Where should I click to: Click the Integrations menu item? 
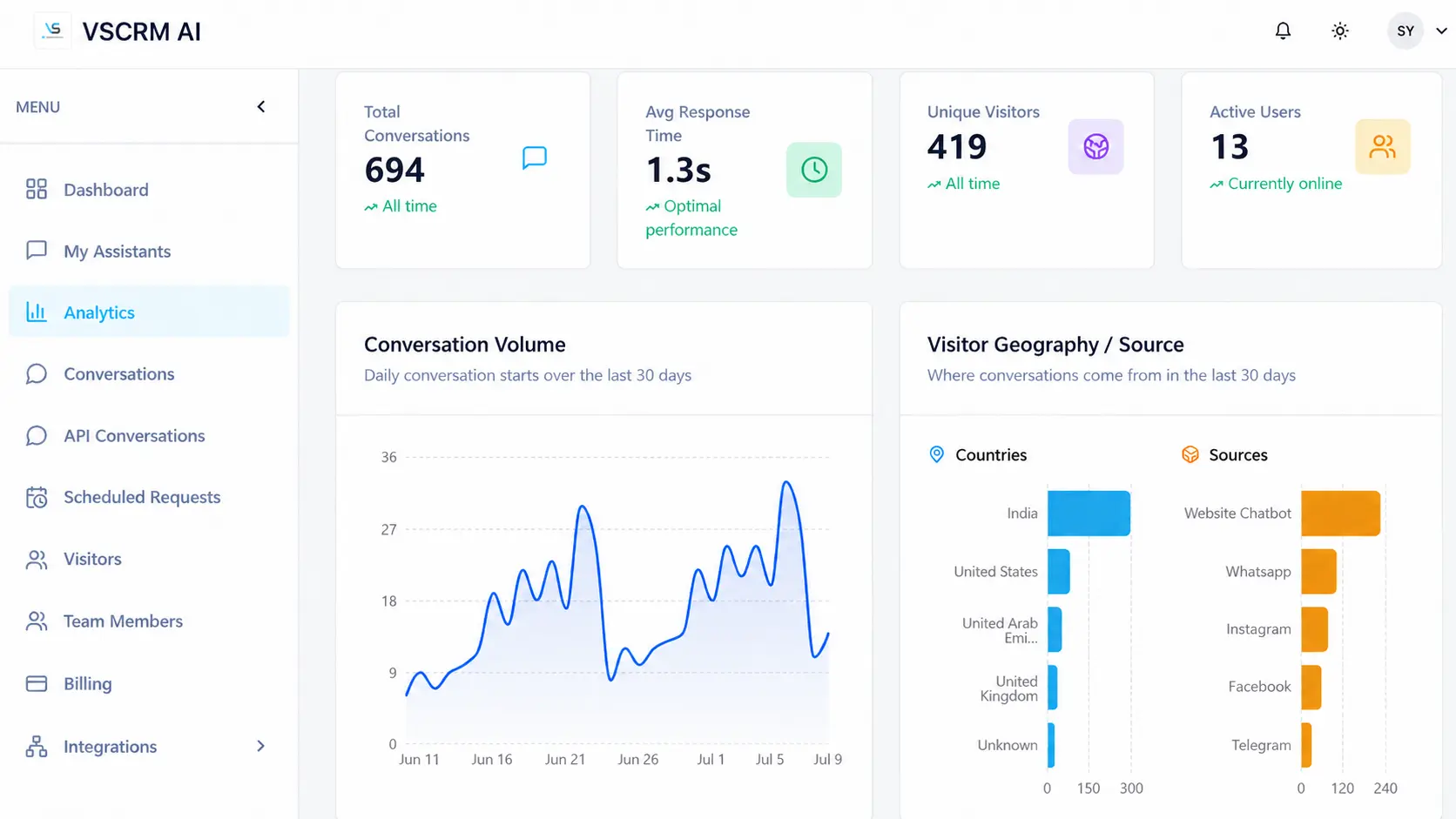(x=149, y=746)
